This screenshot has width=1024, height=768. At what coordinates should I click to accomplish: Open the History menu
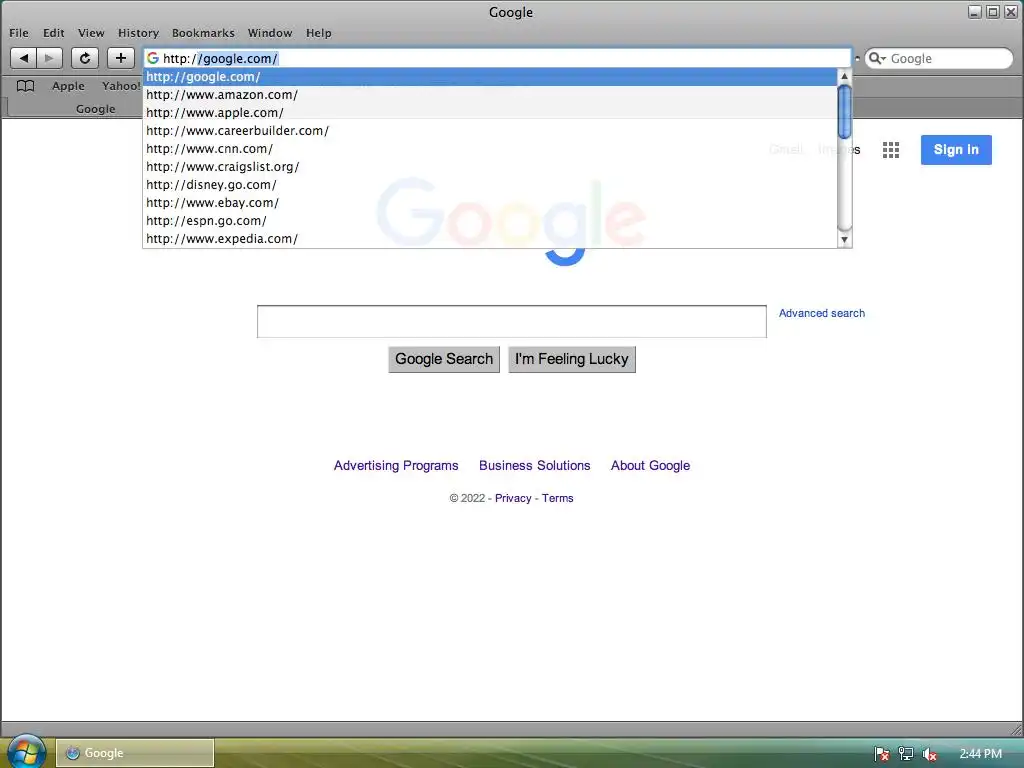click(138, 33)
